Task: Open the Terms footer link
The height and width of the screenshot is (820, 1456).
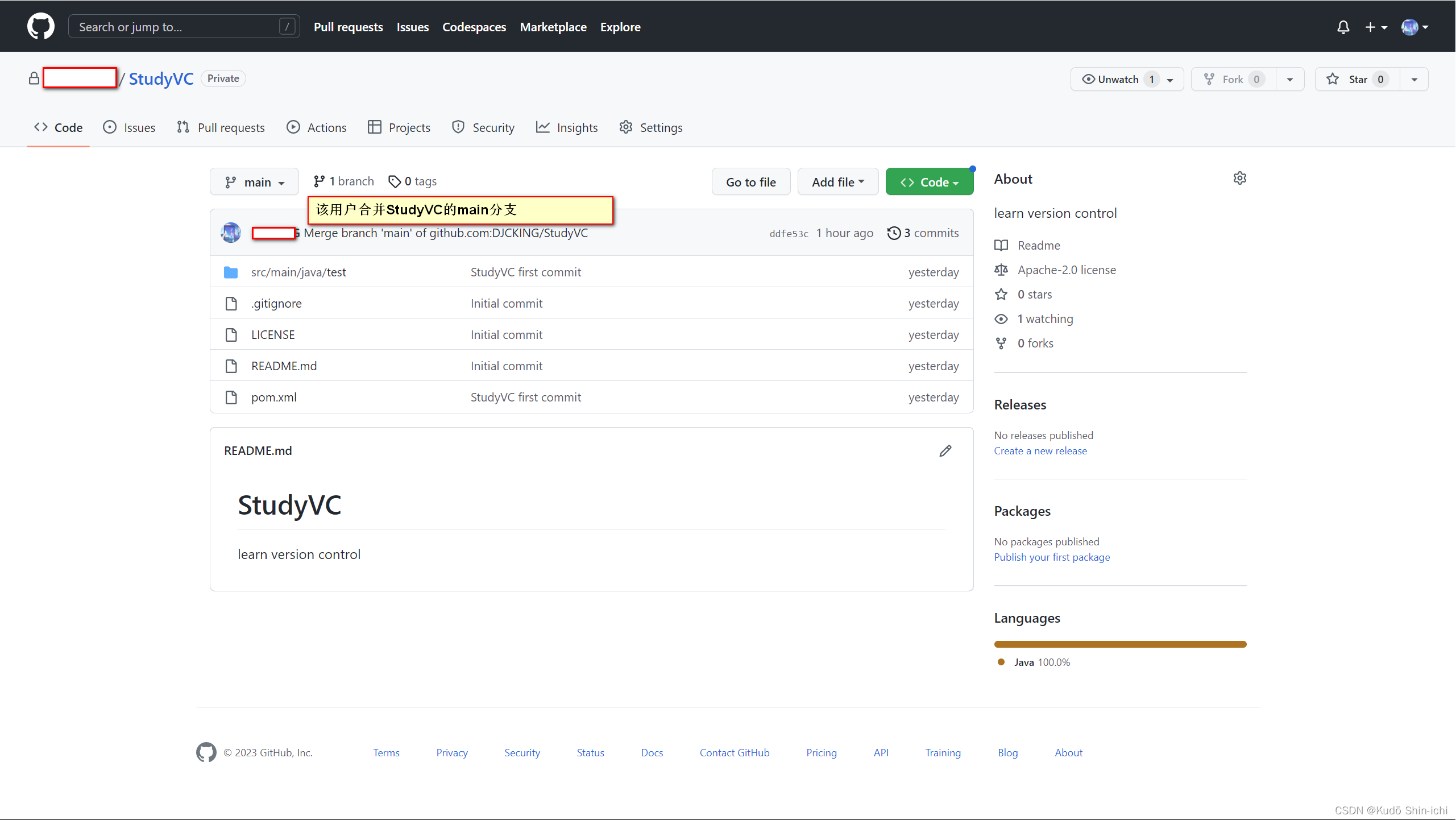Action: pos(386,753)
